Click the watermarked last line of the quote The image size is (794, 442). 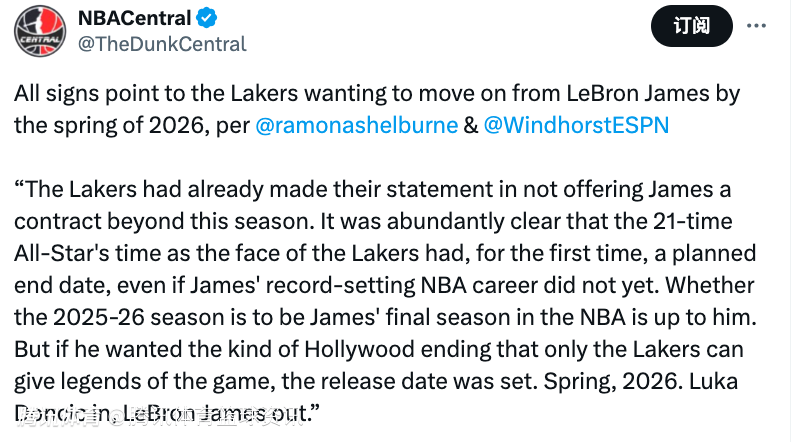(x=167, y=414)
